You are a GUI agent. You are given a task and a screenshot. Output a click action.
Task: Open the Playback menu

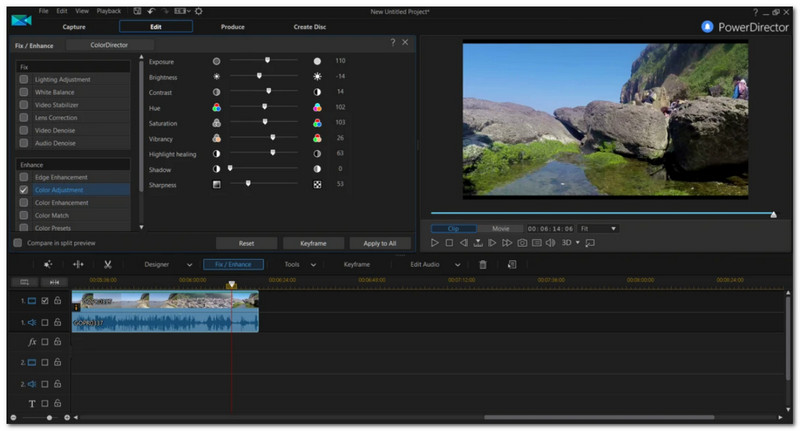pos(109,10)
